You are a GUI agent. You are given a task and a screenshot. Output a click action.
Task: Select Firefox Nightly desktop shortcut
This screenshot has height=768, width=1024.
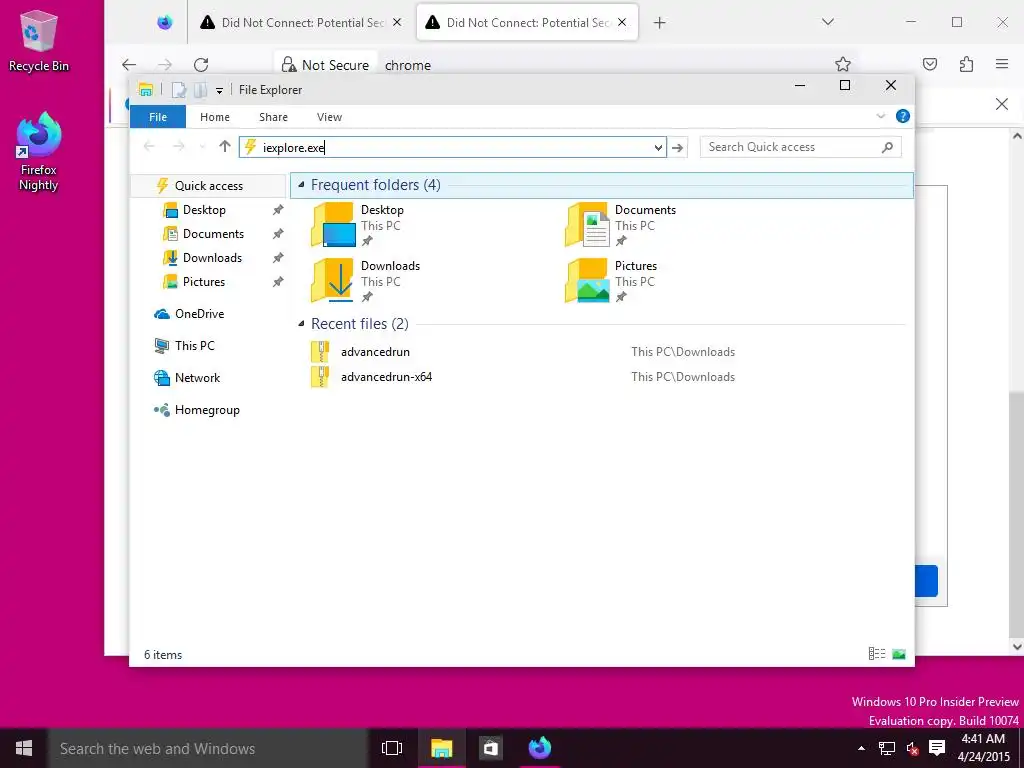click(39, 152)
